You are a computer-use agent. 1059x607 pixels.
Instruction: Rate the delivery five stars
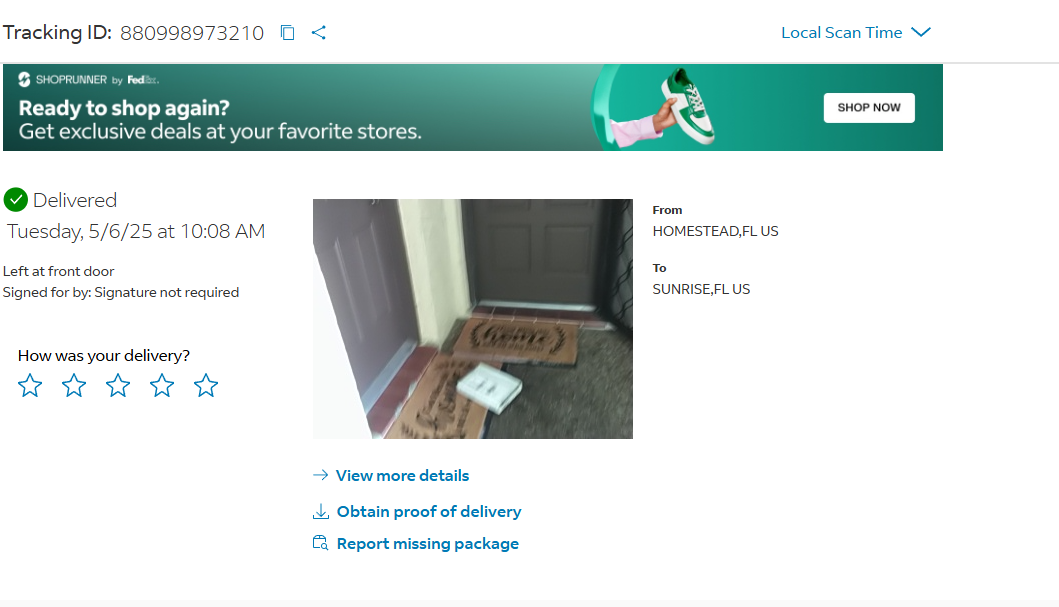pyautogui.click(x=206, y=386)
